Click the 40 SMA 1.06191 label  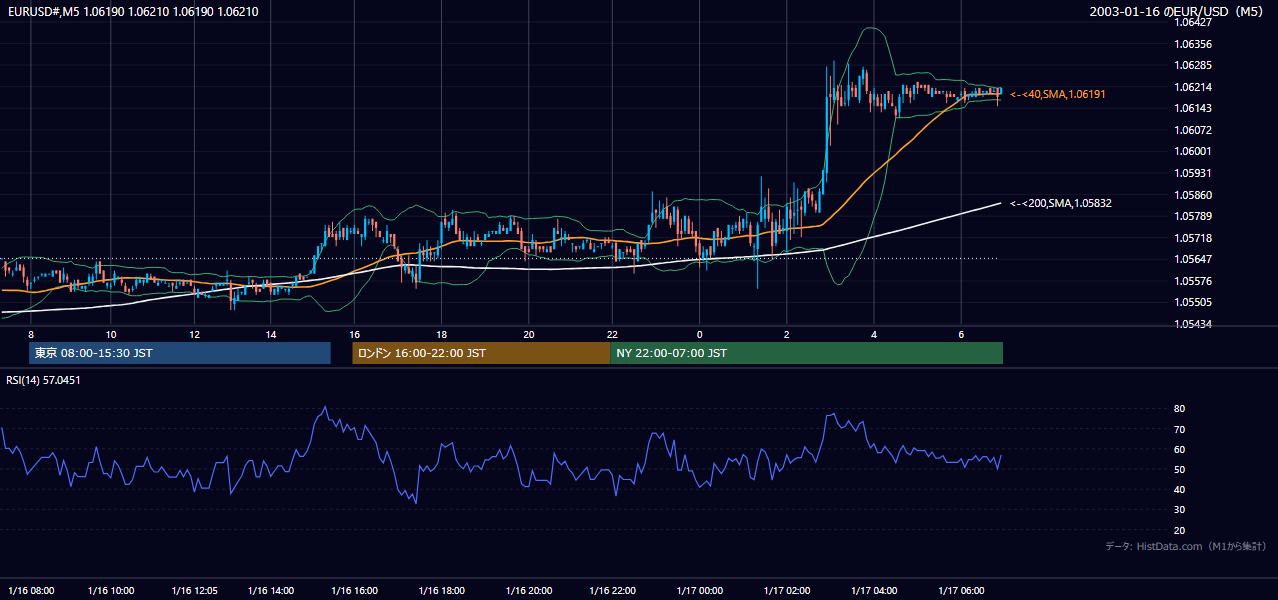click(x=1058, y=94)
